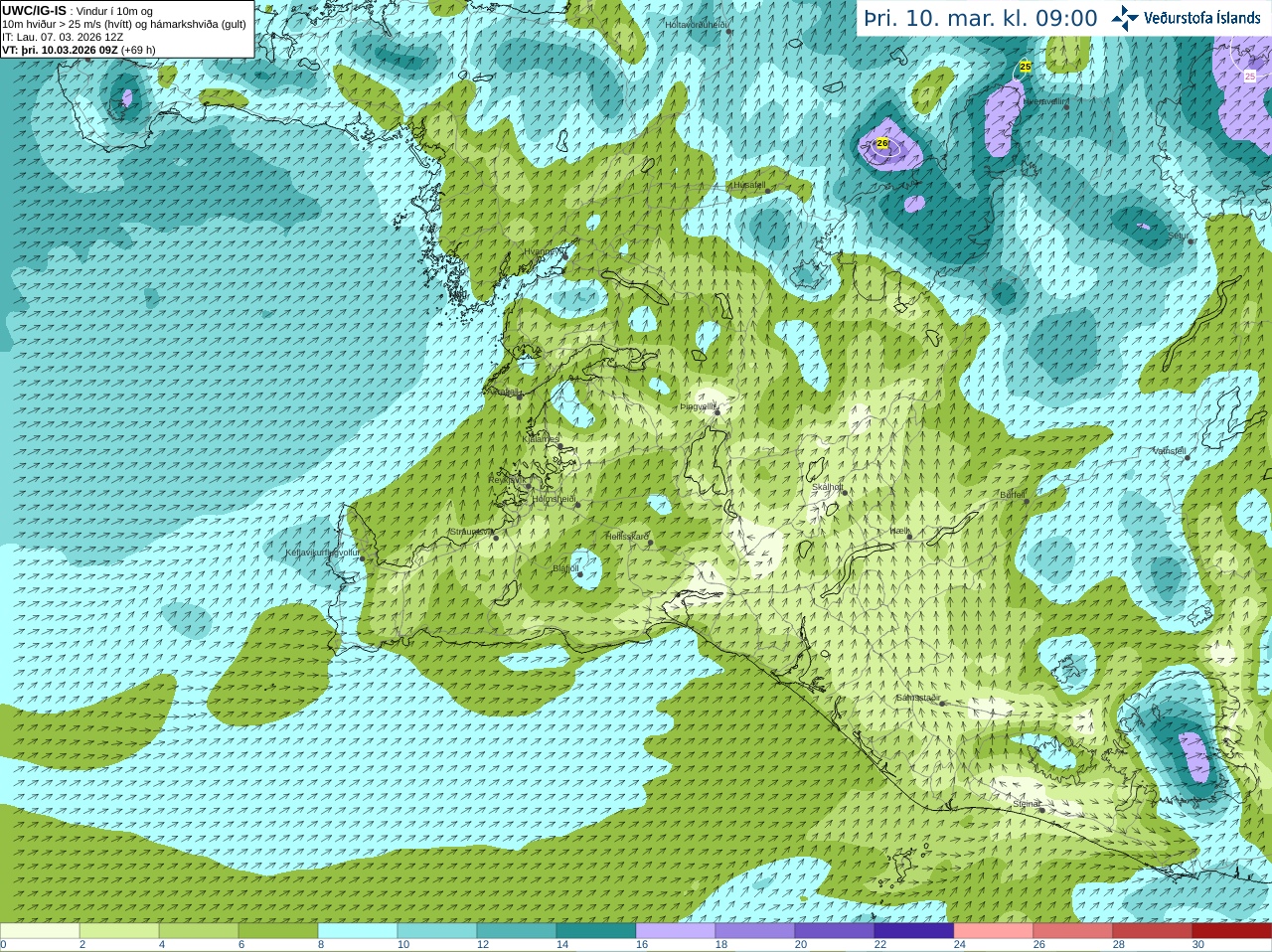Select the Hellisskarð station dot

[651, 542]
